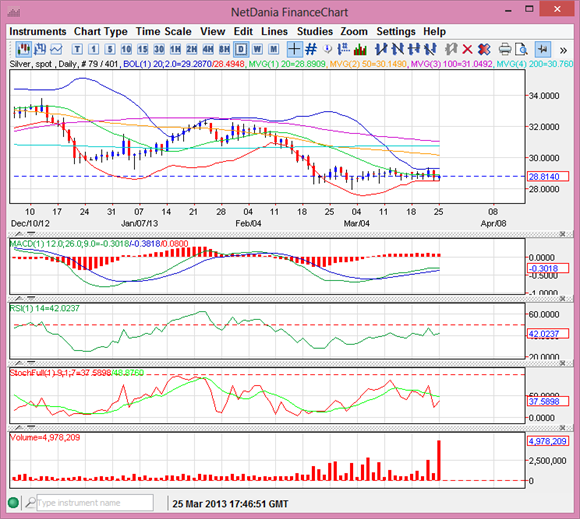The height and width of the screenshot is (519, 580).
Task: Close the StochFull study panel
Action: point(562,363)
